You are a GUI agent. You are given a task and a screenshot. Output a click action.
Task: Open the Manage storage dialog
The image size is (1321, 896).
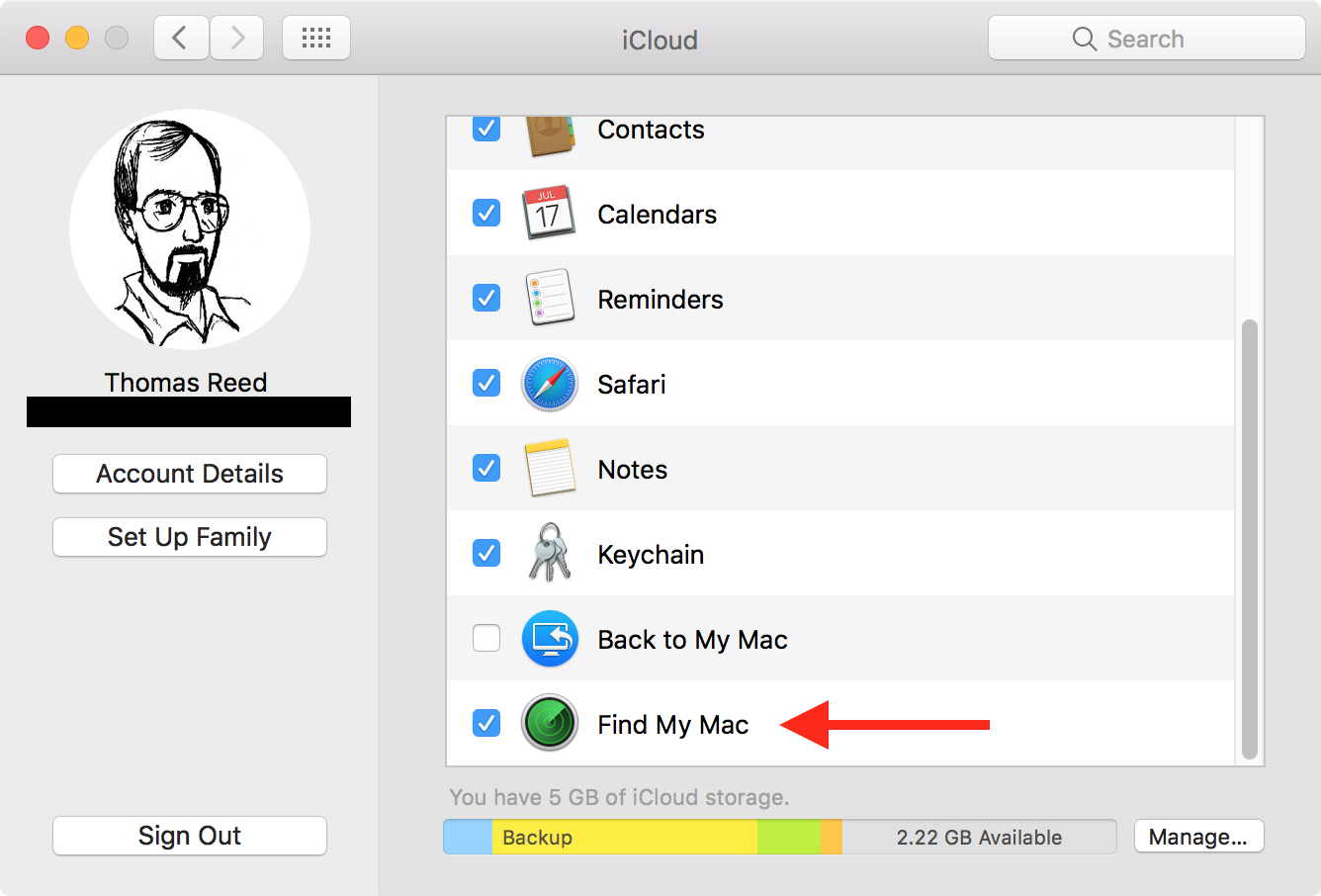coord(1197,837)
